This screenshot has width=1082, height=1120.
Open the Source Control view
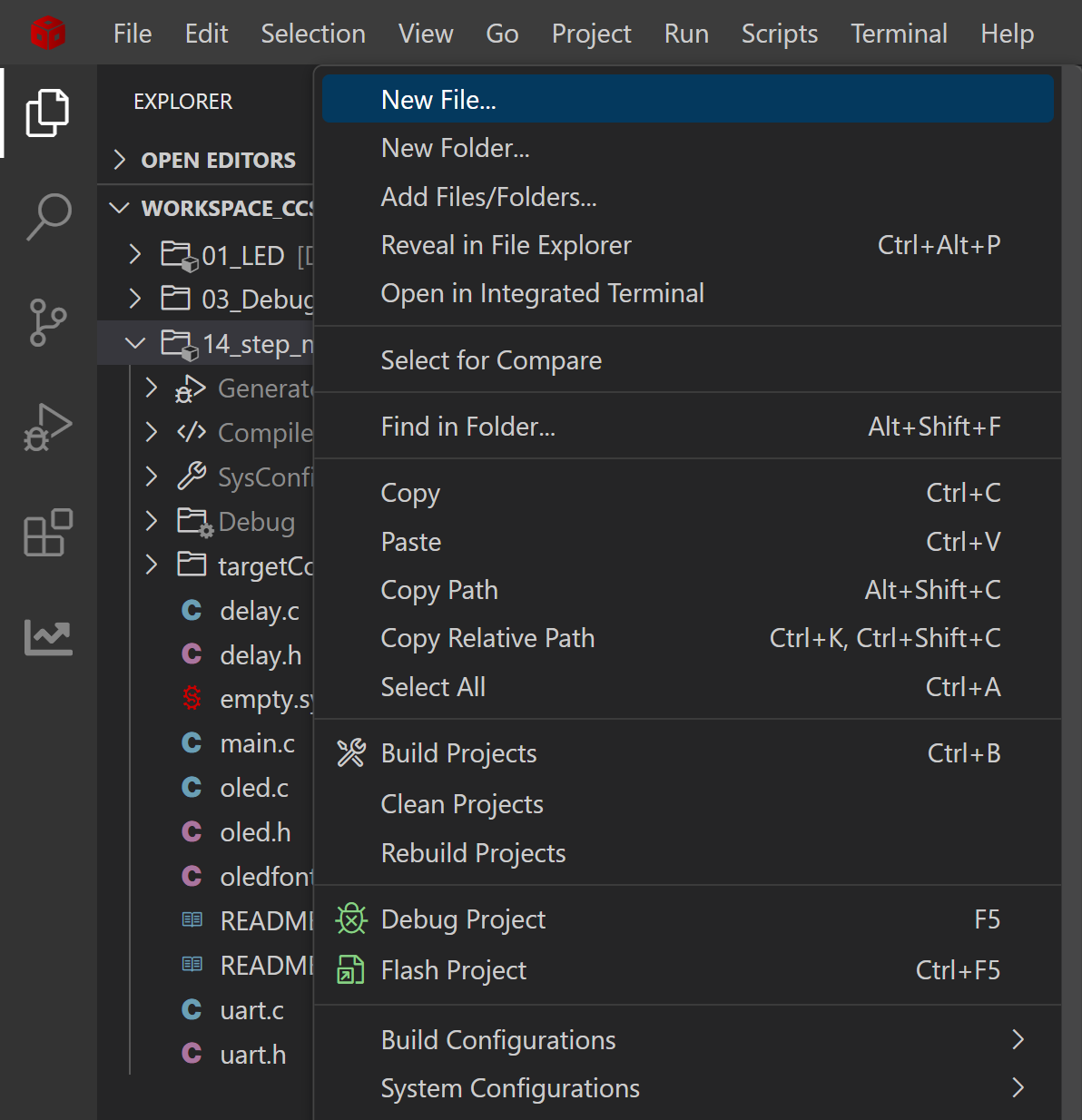click(x=48, y=322)
